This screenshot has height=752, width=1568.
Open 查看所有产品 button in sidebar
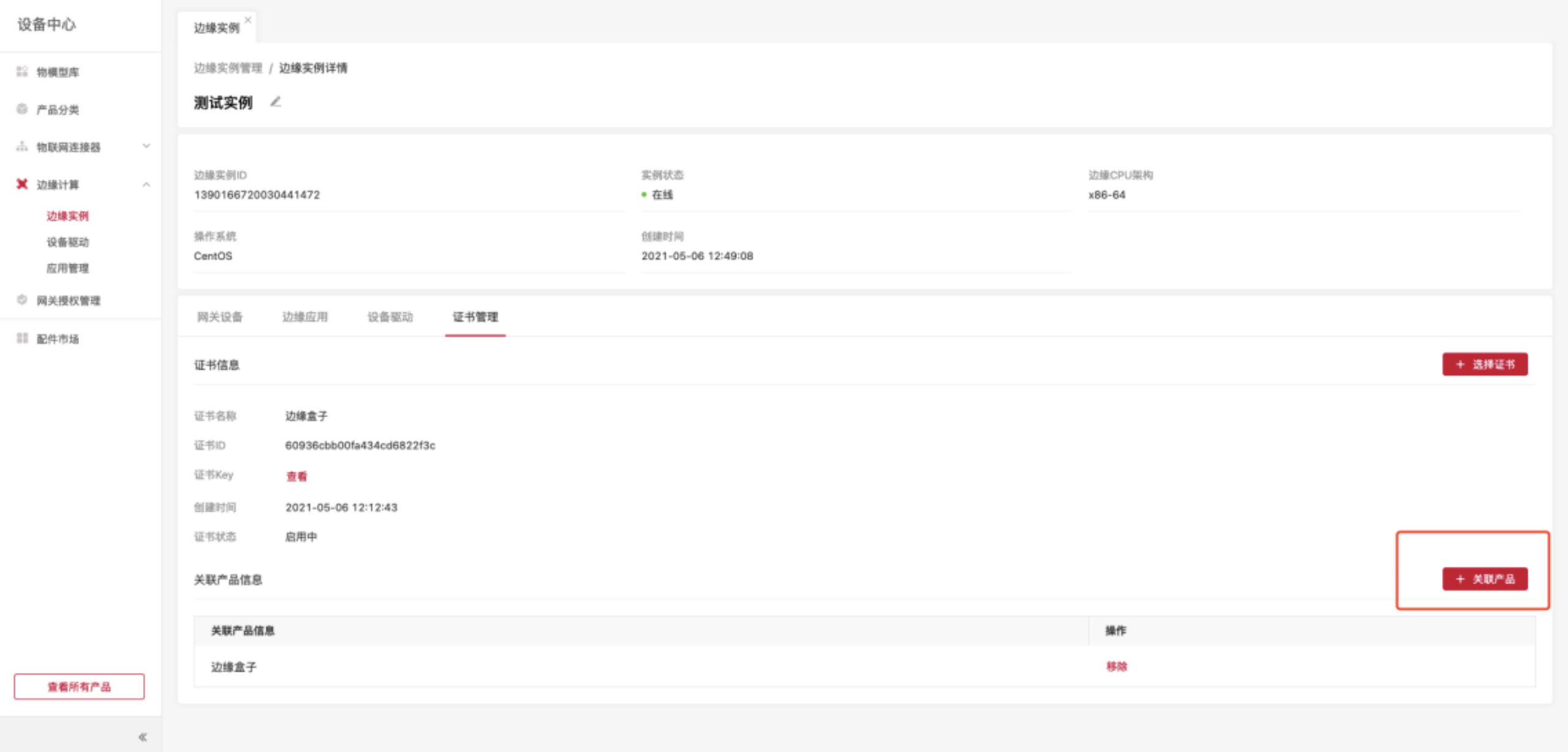coord(79,686)
